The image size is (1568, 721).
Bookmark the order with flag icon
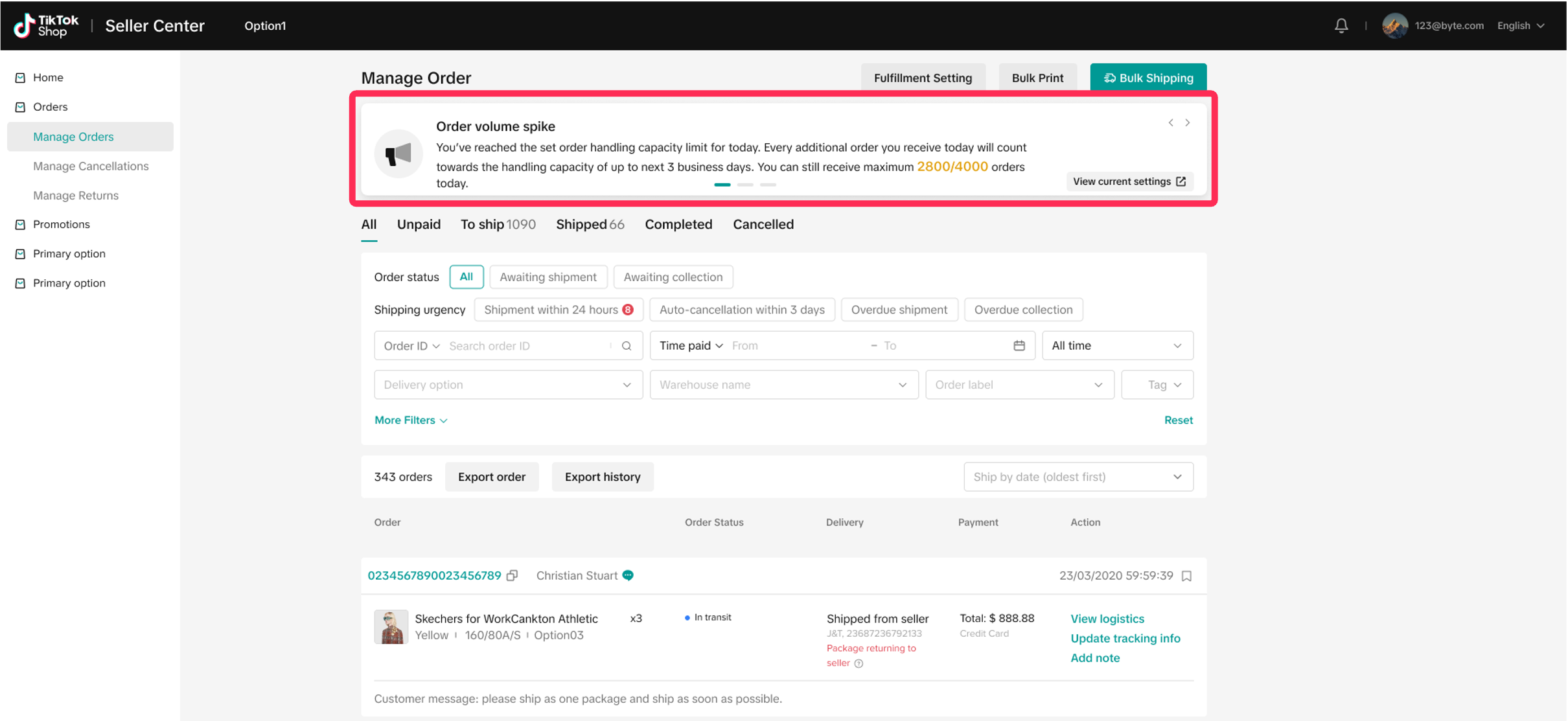[1186, 576]
